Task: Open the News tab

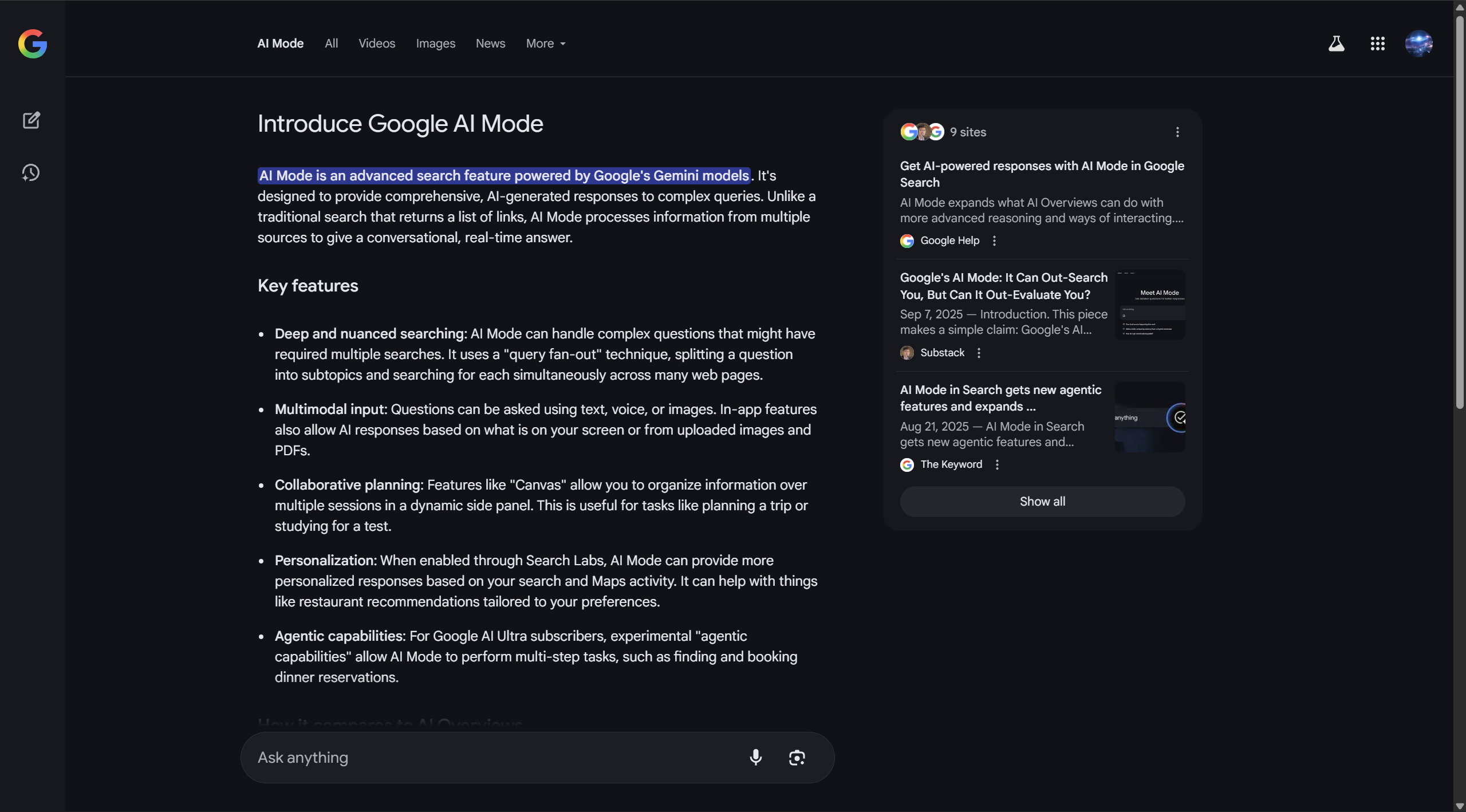Action: pyautogui.click(x=490, y=44)
